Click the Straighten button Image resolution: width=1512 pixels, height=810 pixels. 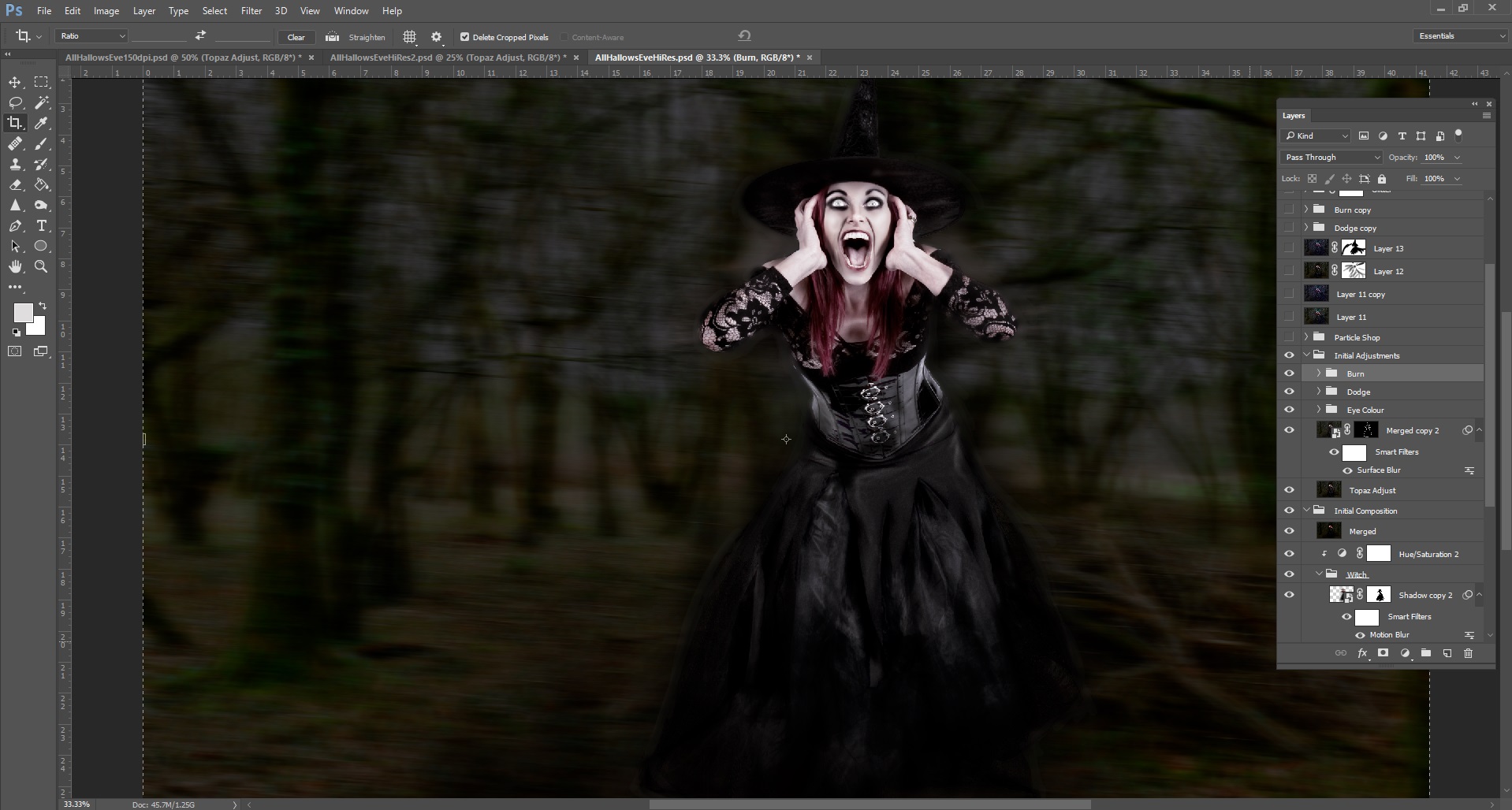point(366,37)
